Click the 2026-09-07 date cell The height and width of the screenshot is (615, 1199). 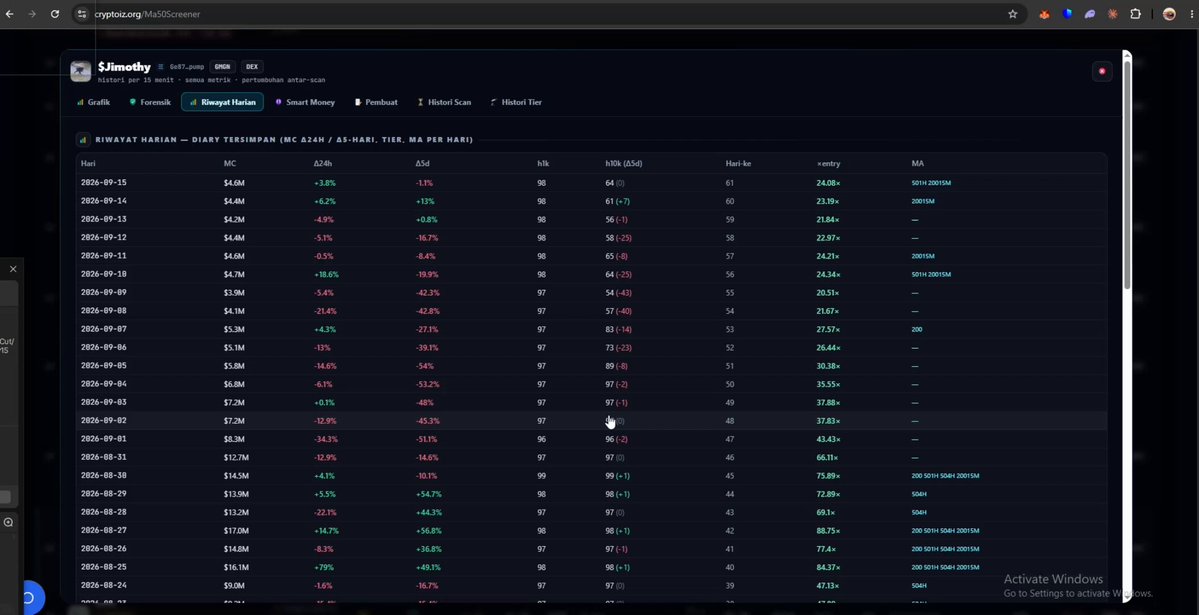tap(104, 330)
